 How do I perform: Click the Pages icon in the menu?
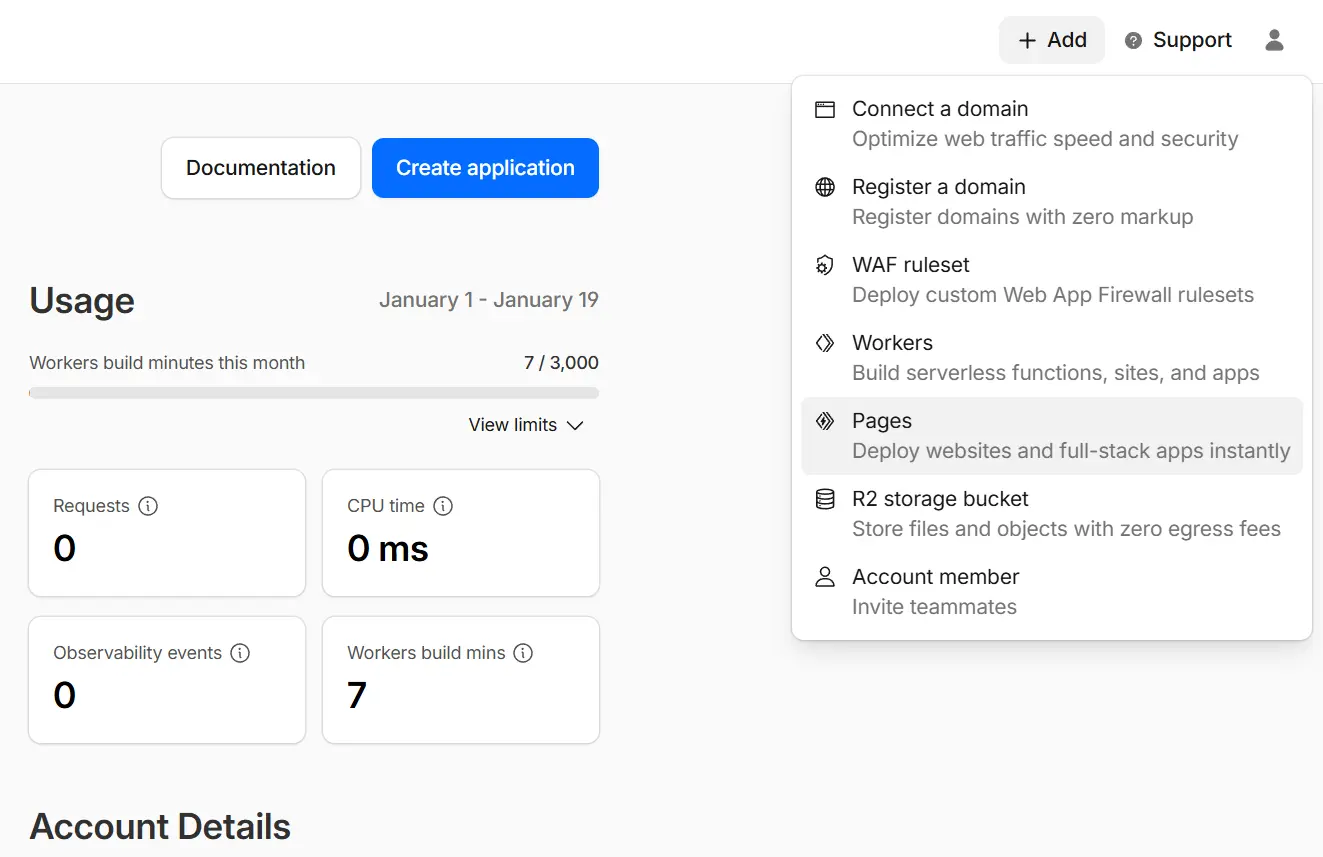825,422
